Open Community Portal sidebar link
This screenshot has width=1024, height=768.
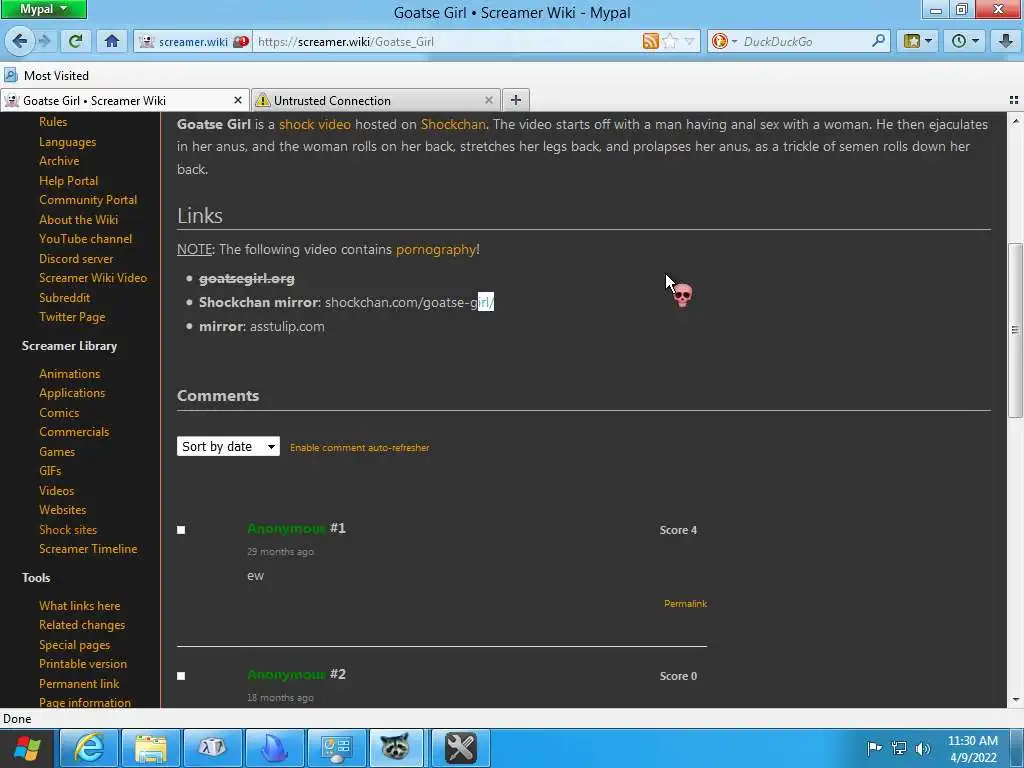tap(88, 200)
